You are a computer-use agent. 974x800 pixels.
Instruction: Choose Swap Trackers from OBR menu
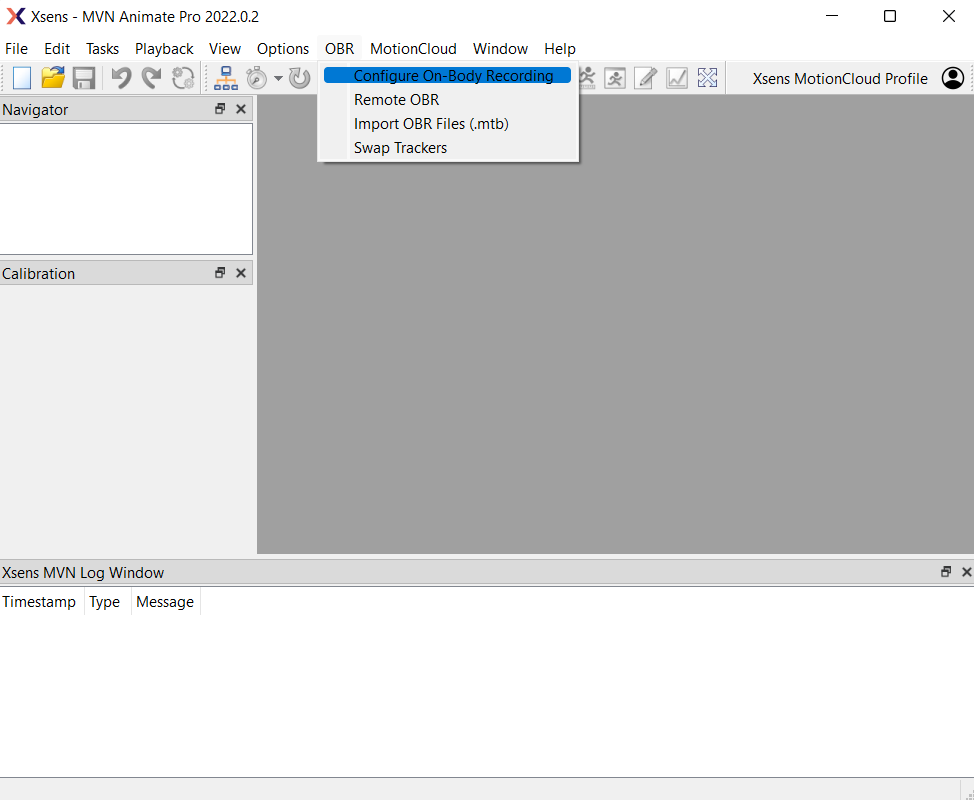tap(400, 148)
